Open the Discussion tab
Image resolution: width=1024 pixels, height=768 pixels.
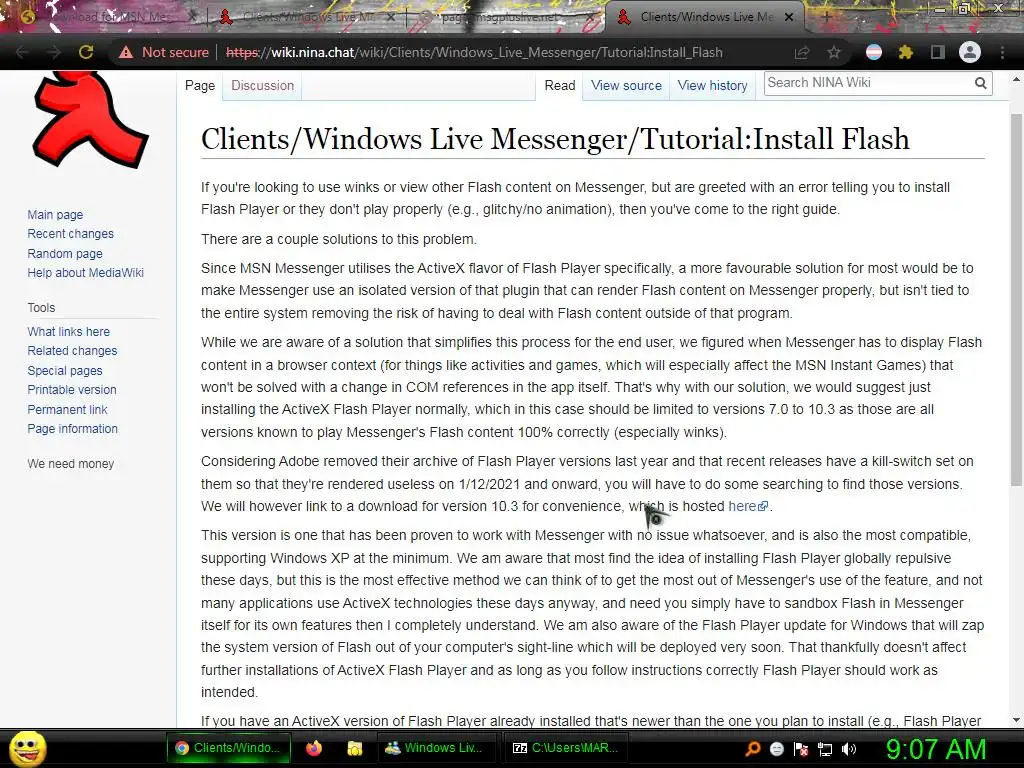(263, 86)
